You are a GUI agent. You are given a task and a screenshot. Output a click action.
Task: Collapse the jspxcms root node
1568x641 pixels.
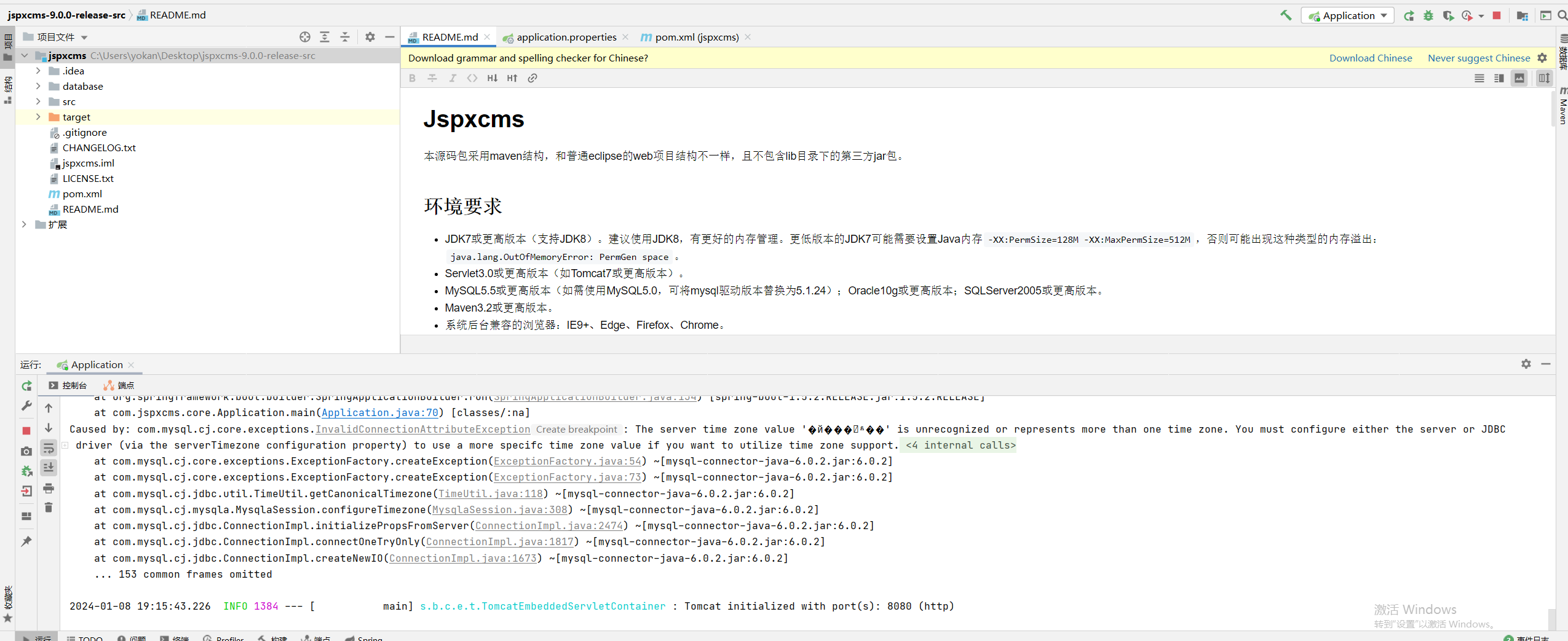click(25, 55)
